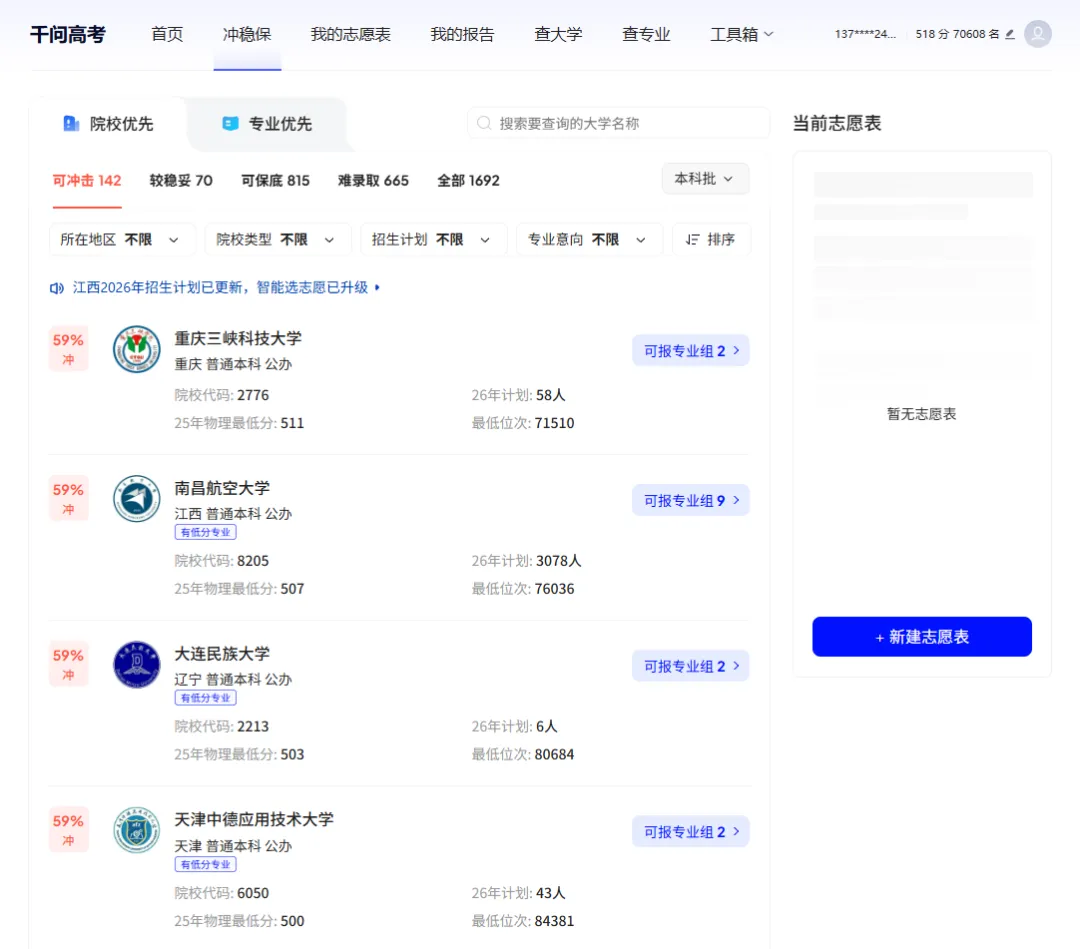Click the 专业优先 blue icon

(x=230, y=123)
